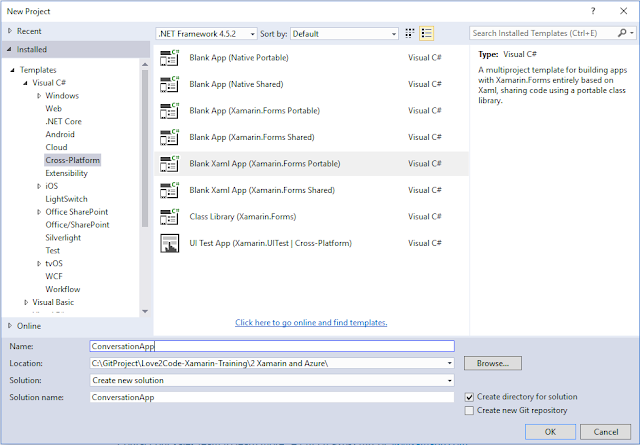Select Class Library (Xamarin.Forms) template name

(x=243, y=217)
